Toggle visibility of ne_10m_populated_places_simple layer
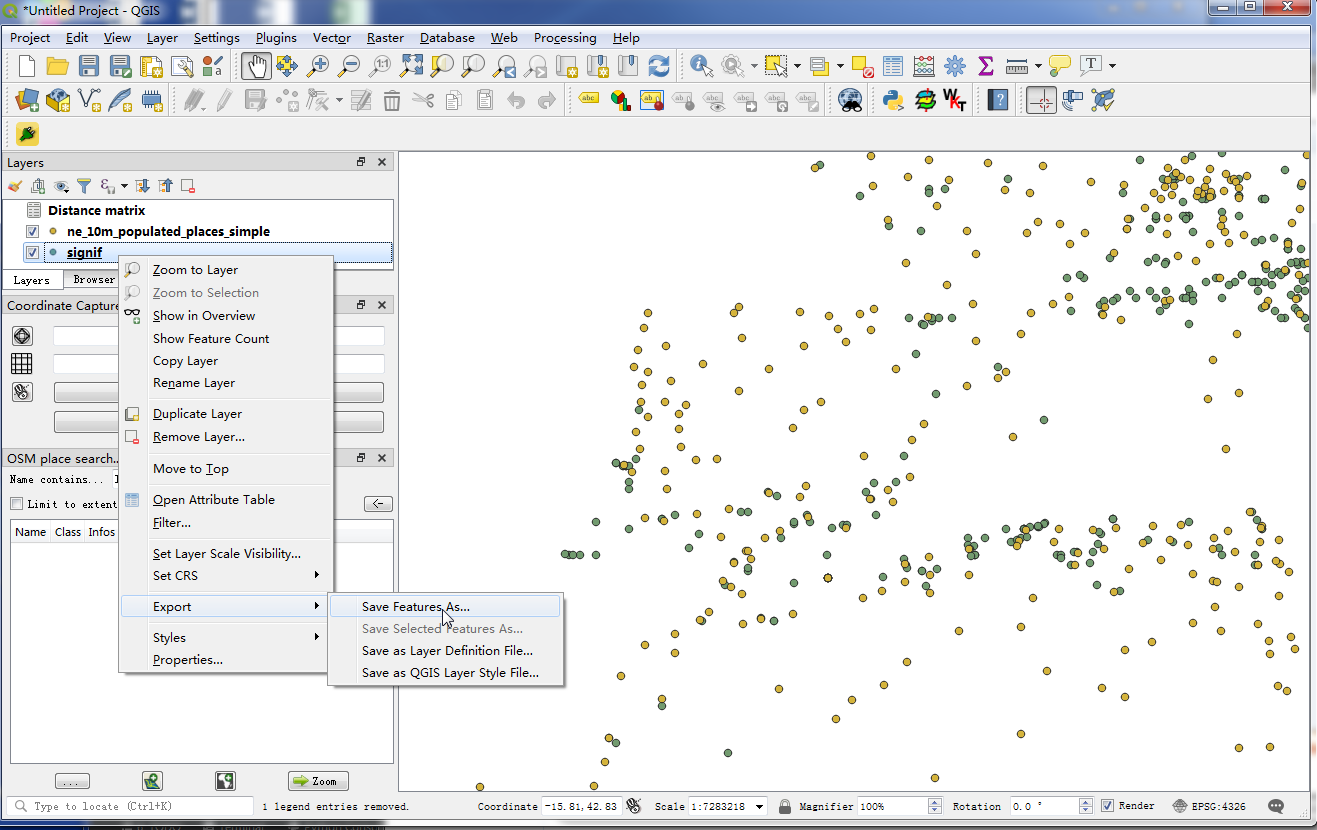 (32, 231)
